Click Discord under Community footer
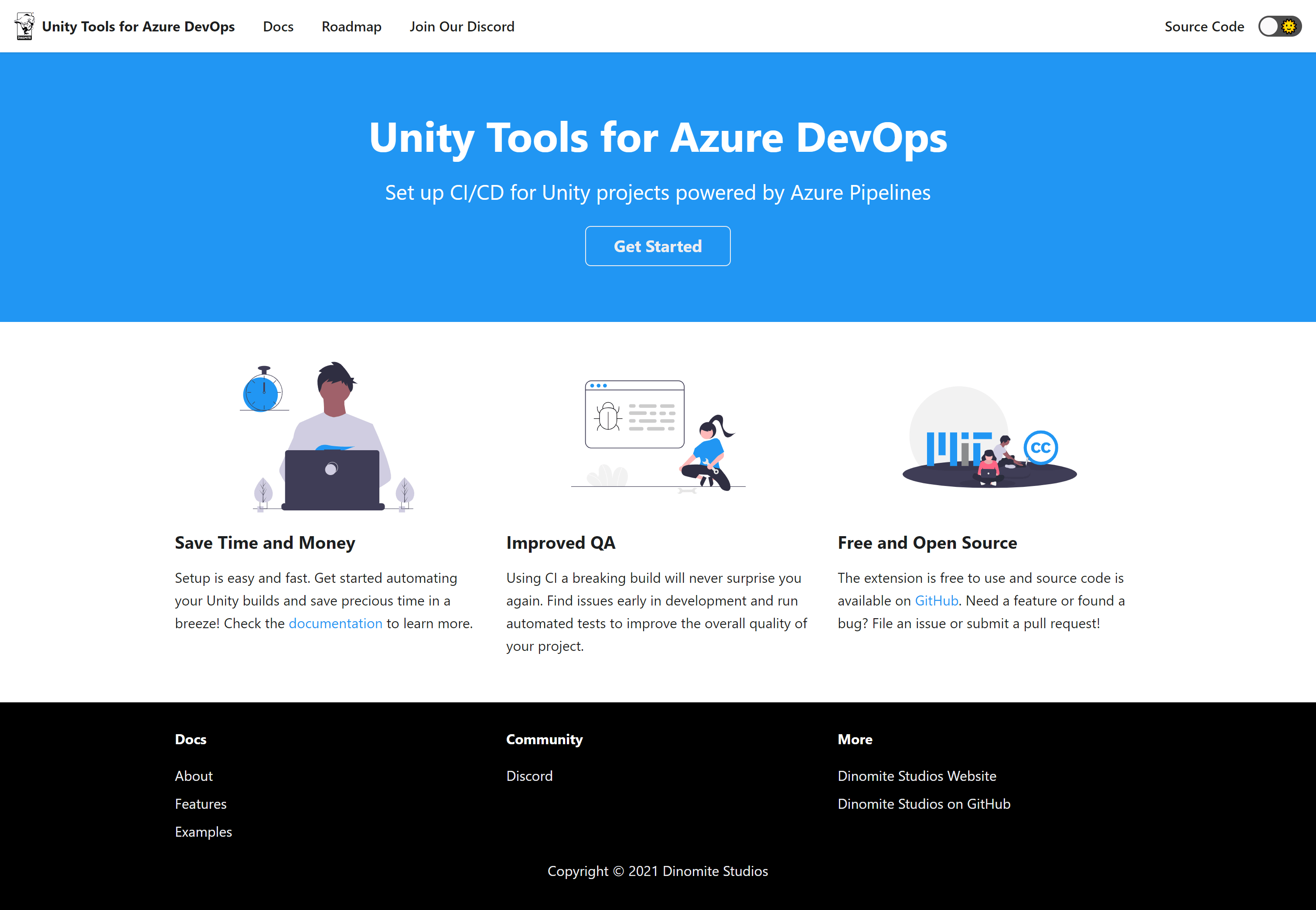The width and height of the screenshot is (1316, 910). coord(529,776)
